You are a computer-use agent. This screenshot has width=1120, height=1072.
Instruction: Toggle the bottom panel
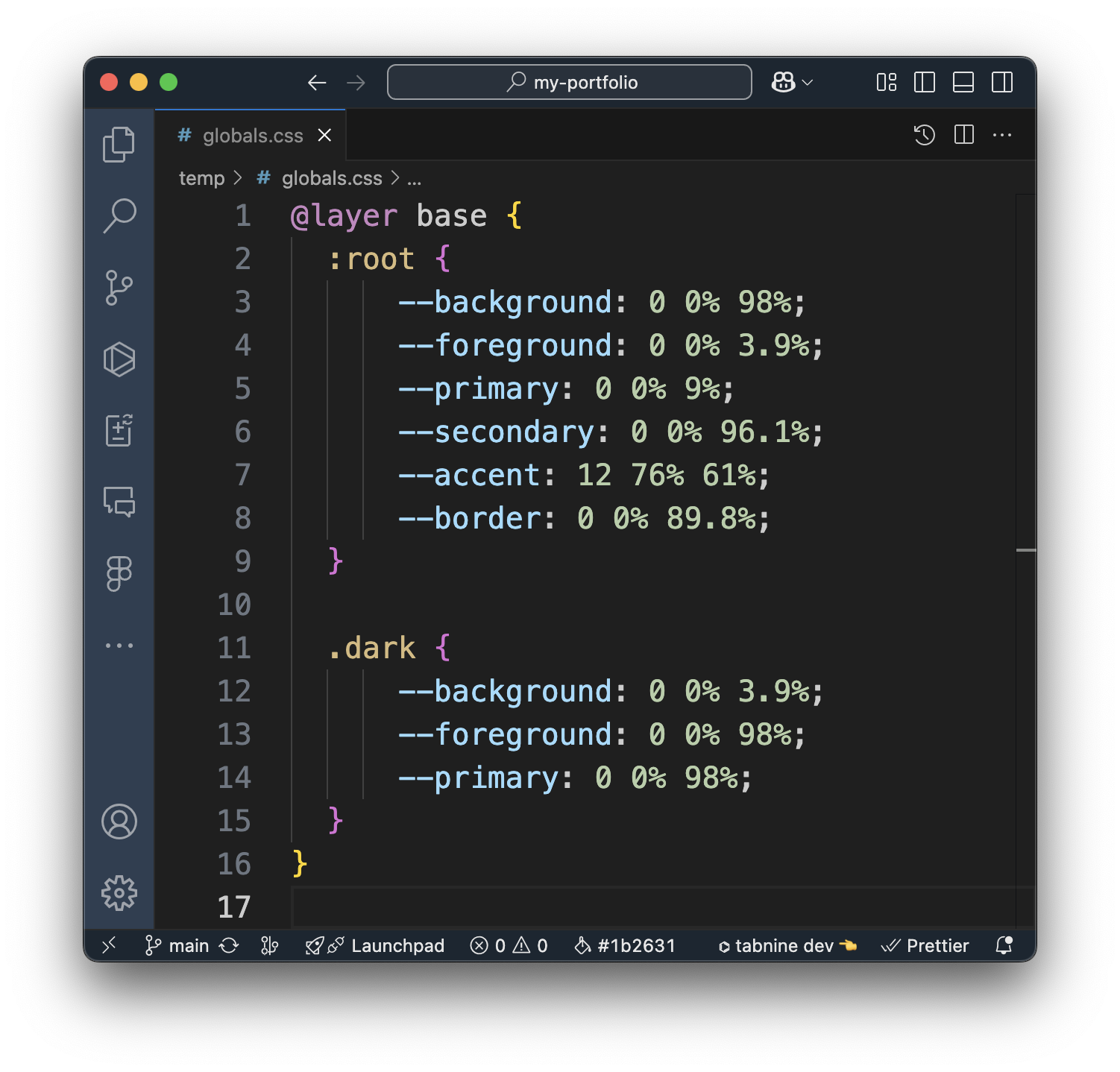point(963,82)
